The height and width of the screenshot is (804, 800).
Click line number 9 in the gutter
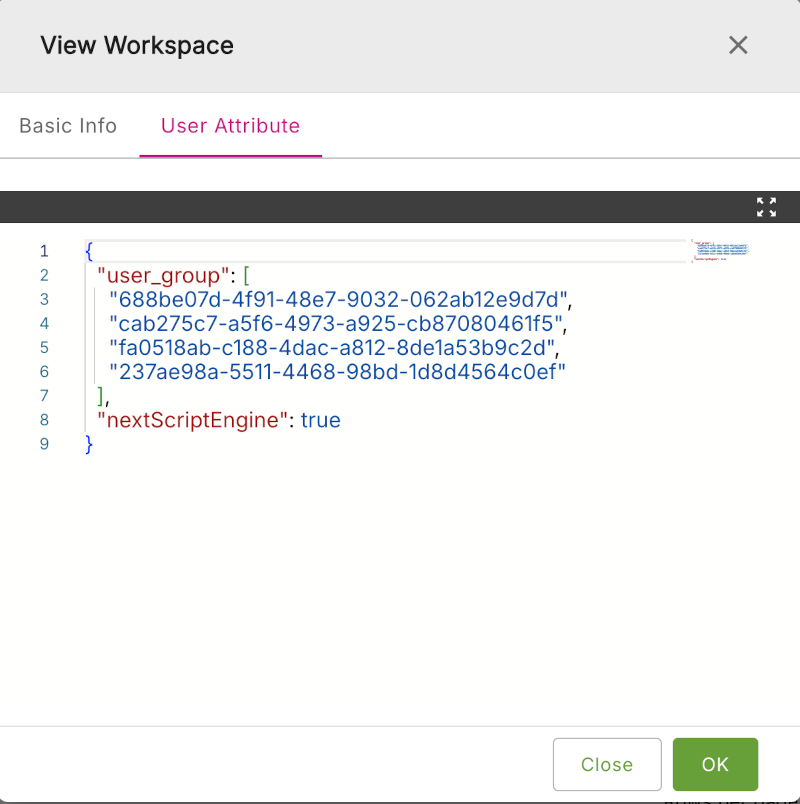pyautogui.click(x=44, y=444)
